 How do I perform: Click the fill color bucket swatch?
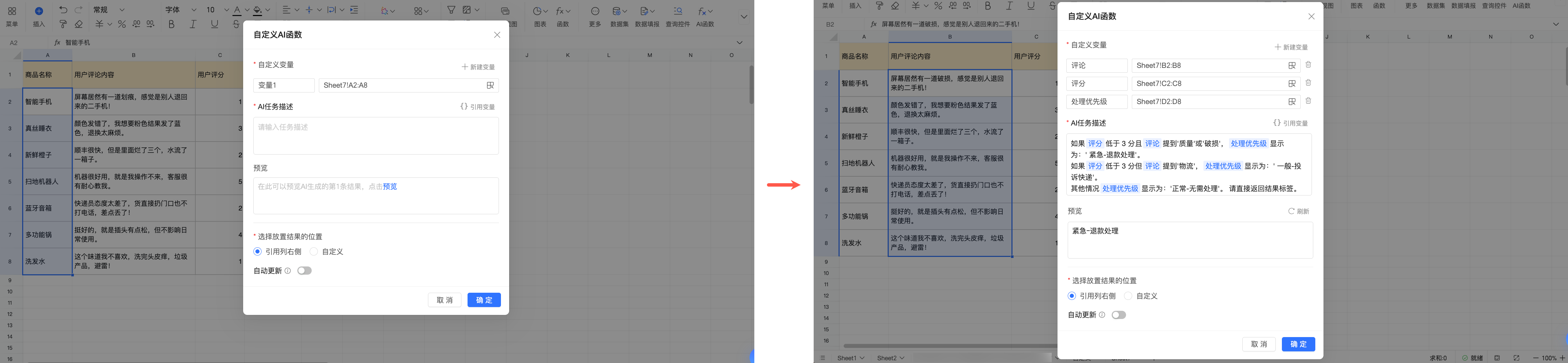(257, 10)
